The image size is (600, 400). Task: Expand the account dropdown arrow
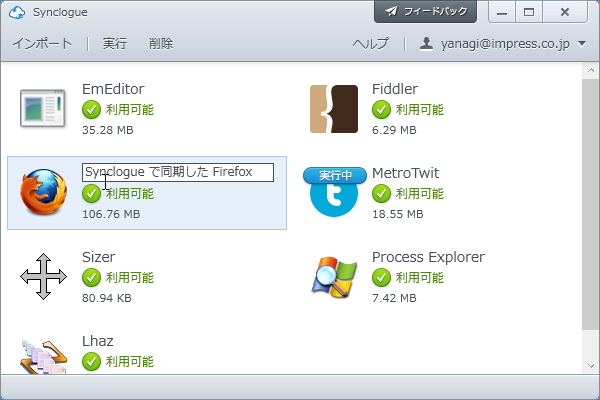(582, 44)
